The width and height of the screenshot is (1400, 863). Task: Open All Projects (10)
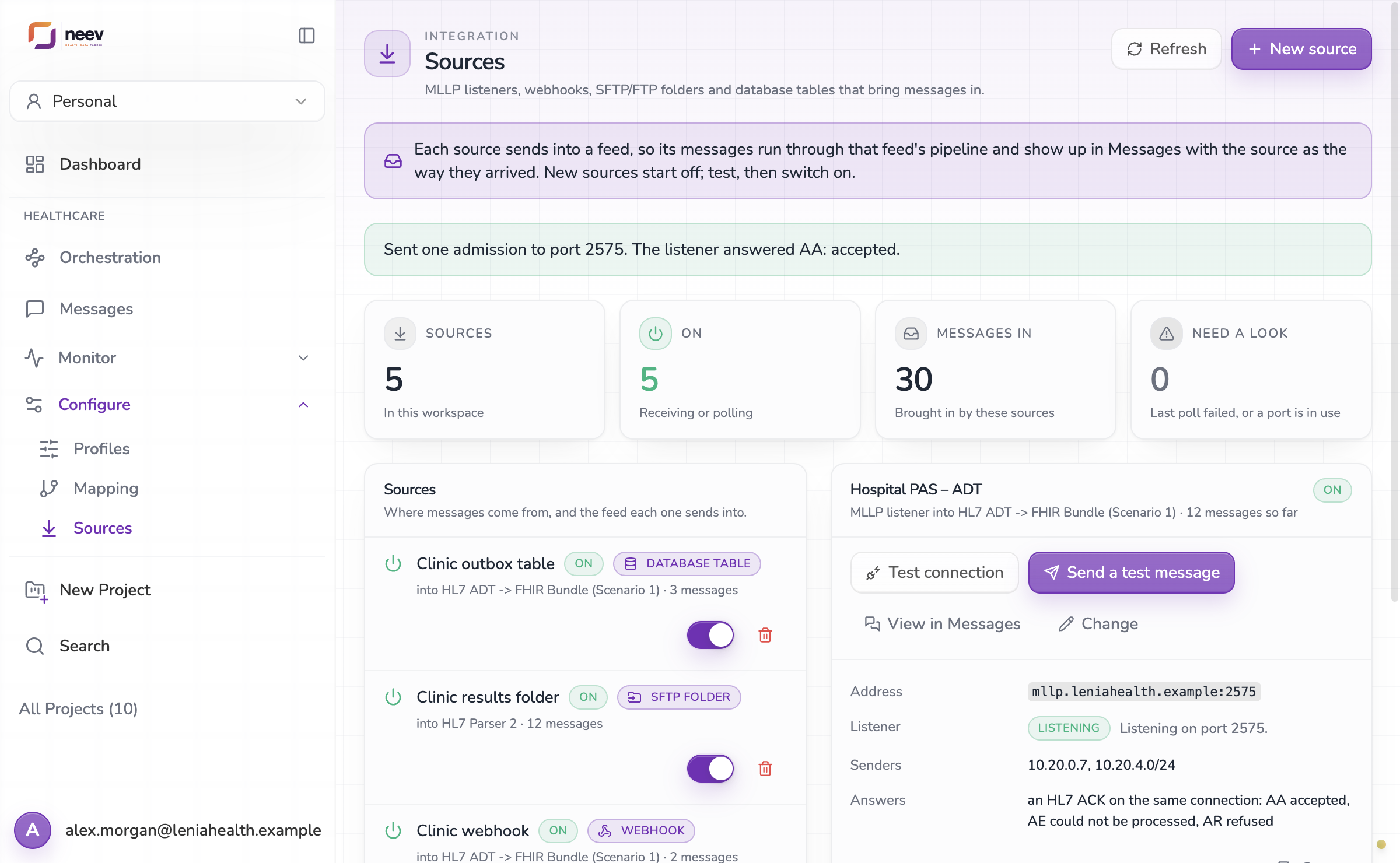pos(78,709)
